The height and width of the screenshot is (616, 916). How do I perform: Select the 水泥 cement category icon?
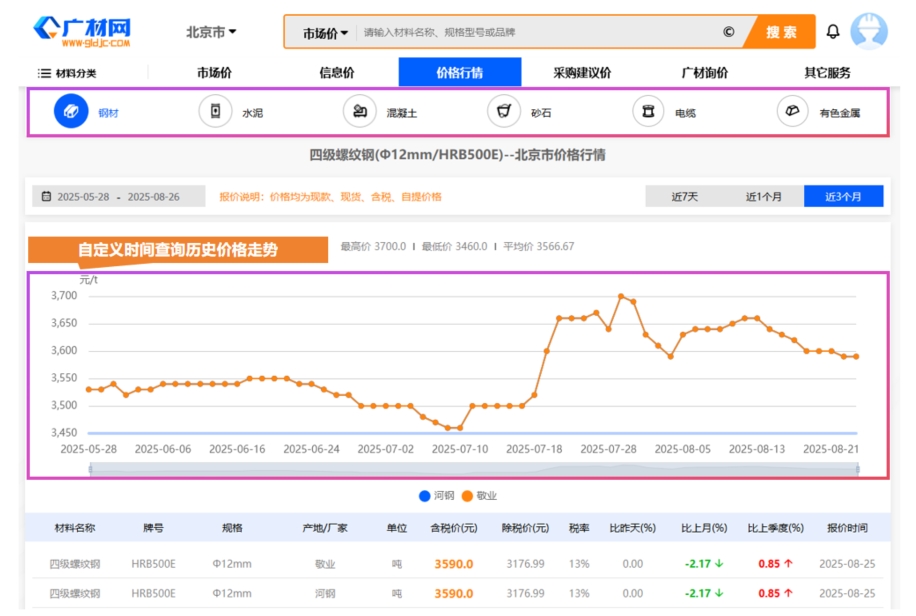[215, 112]
